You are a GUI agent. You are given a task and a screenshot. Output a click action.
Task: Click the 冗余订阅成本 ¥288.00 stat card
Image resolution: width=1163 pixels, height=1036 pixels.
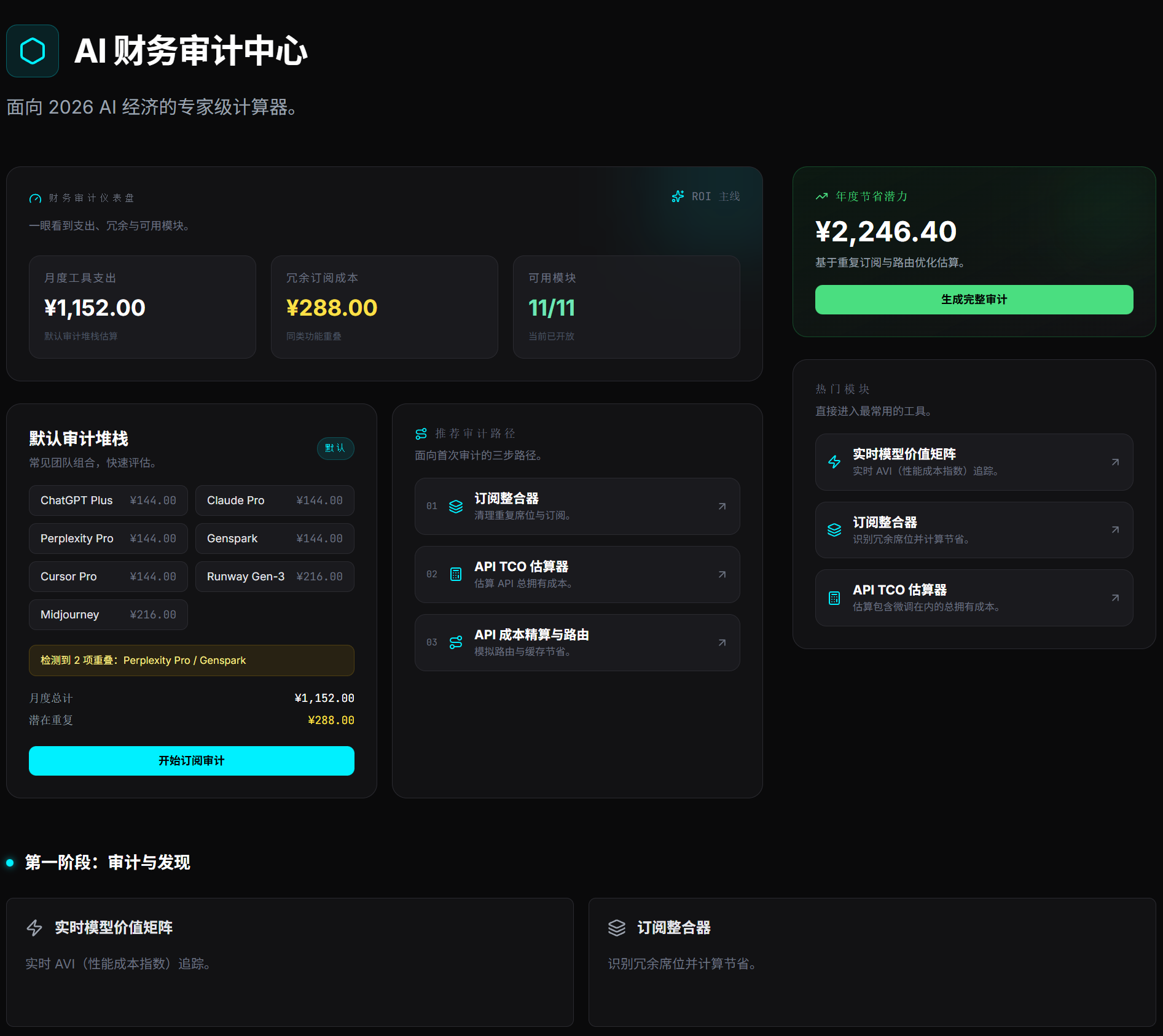[x=385, y=307]
